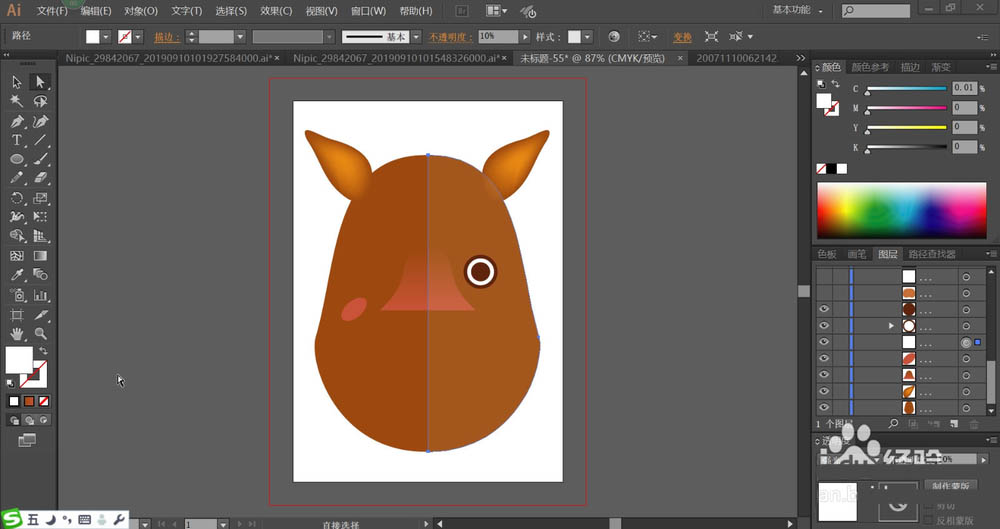Select the Eyedropper tool

point(17,275)
